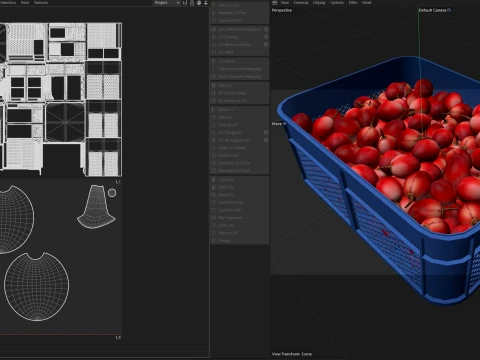480x360 pixels.
Task: Click the Paste UV lock icon
Action: pos(214,187)
